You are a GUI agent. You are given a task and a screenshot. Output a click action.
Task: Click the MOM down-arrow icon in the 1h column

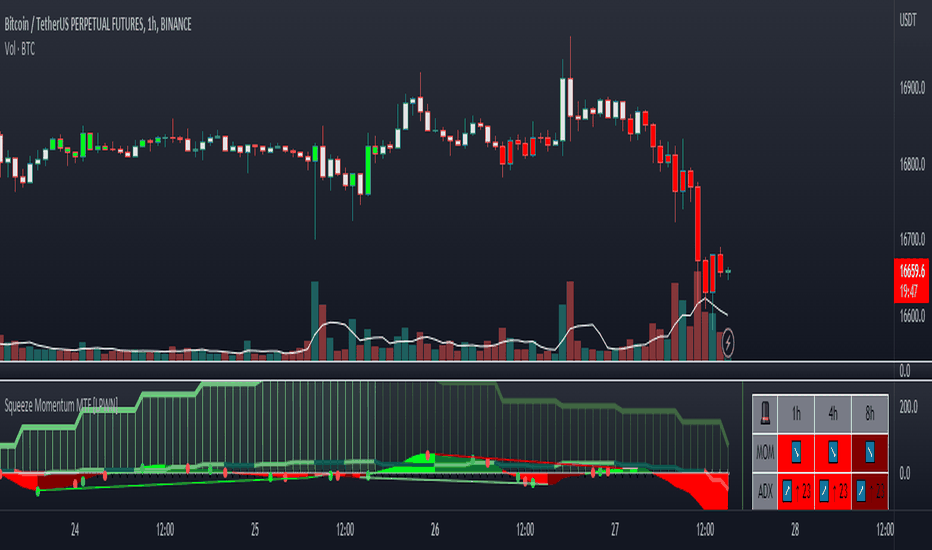796,452
